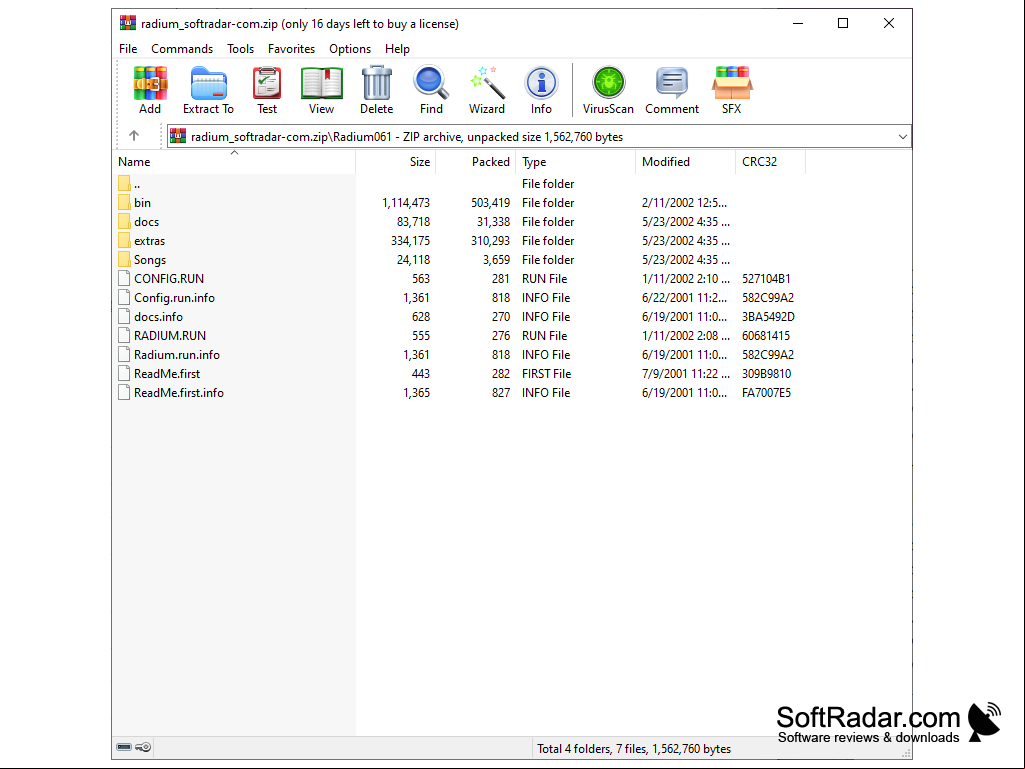Launch the Wizard wand tool

[x=486, y=90]
